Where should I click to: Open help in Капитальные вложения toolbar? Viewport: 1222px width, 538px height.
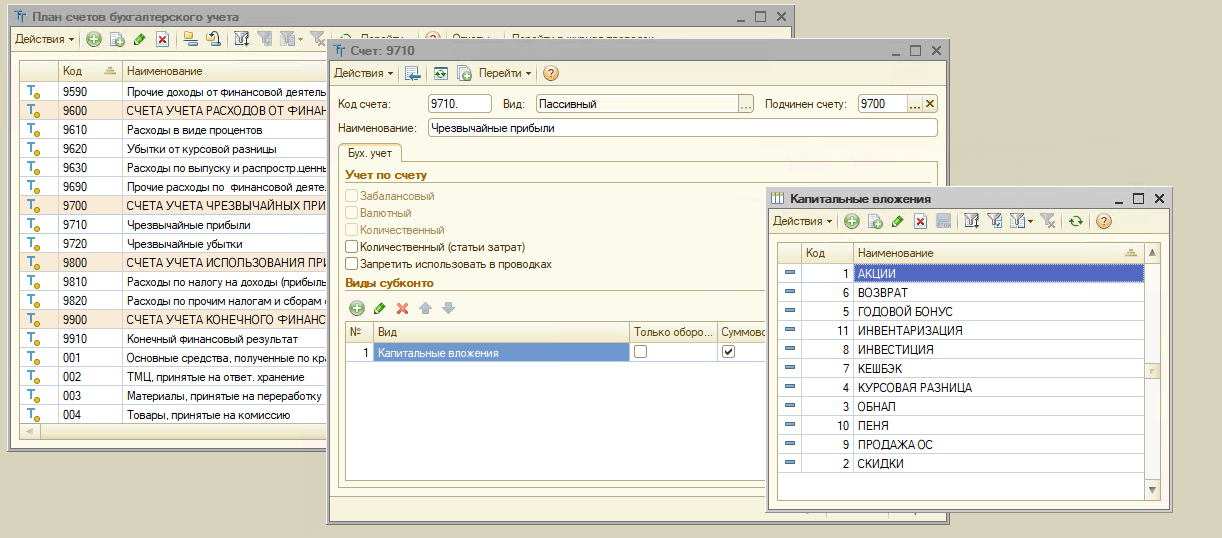click(1104, 221)
